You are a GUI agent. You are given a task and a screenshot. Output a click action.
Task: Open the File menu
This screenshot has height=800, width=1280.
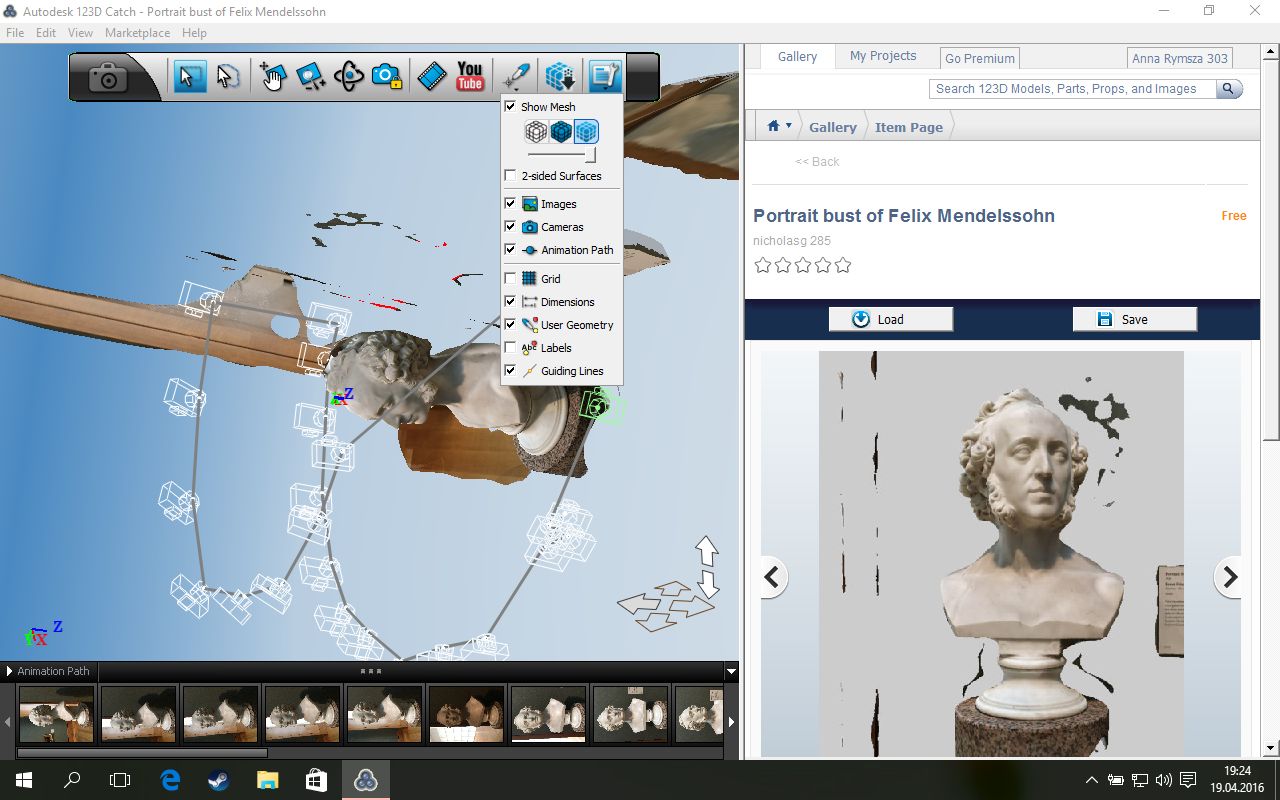tap(15, 33)
